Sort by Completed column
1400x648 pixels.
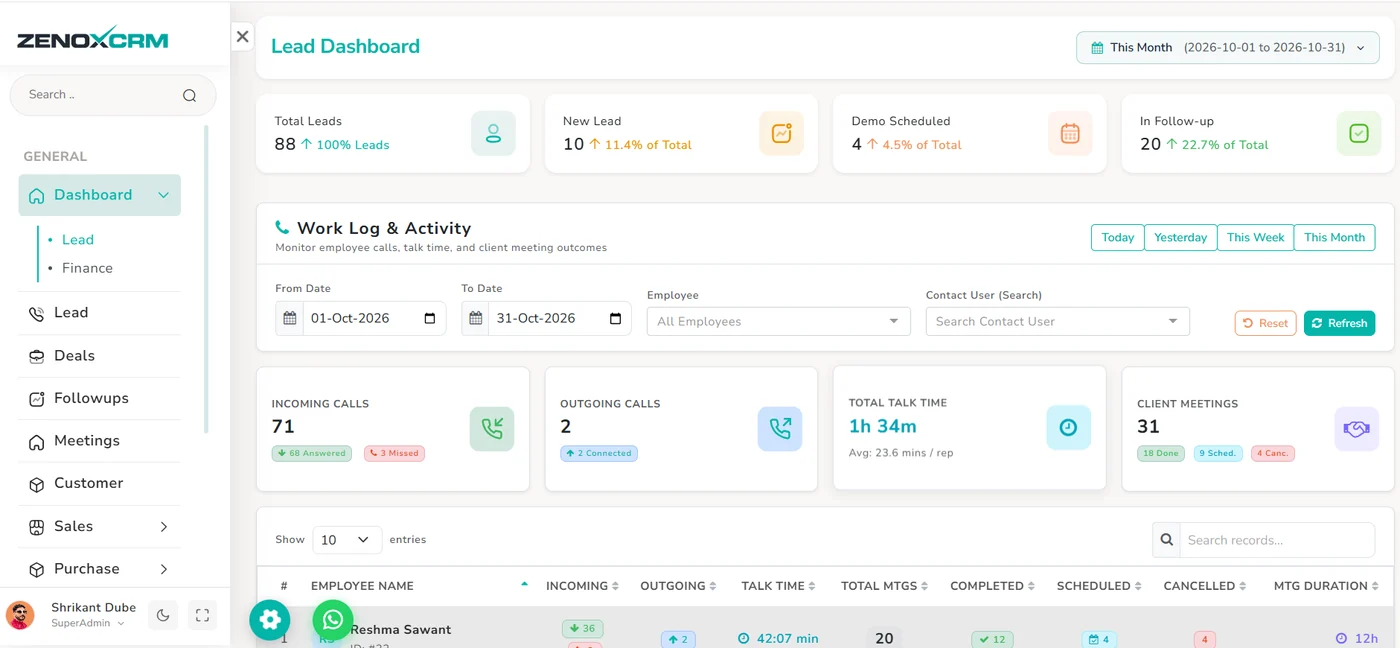click(x=992, y=586)
